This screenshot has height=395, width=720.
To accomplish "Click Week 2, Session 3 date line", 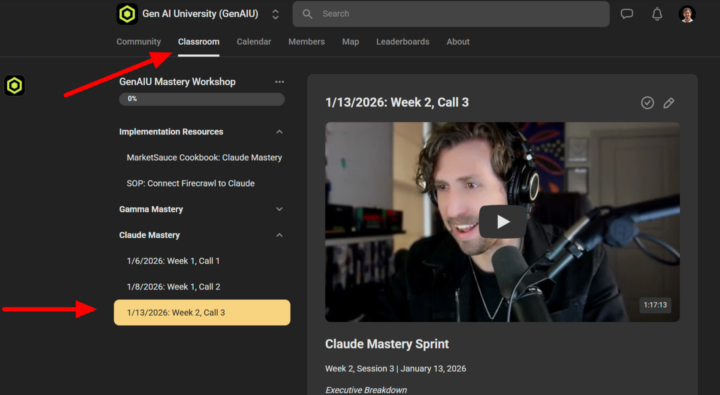I will coord(395,368).
